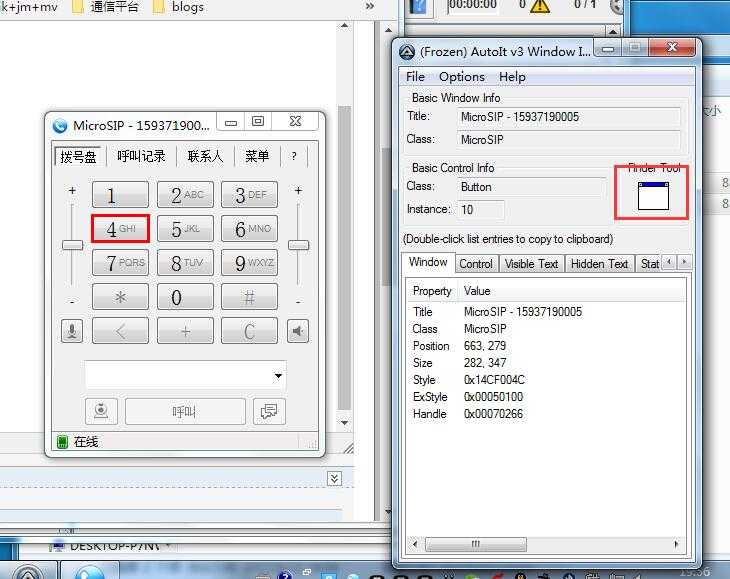Click the Property column header
This screenshot has height=579, width=730.
[433, 291]
